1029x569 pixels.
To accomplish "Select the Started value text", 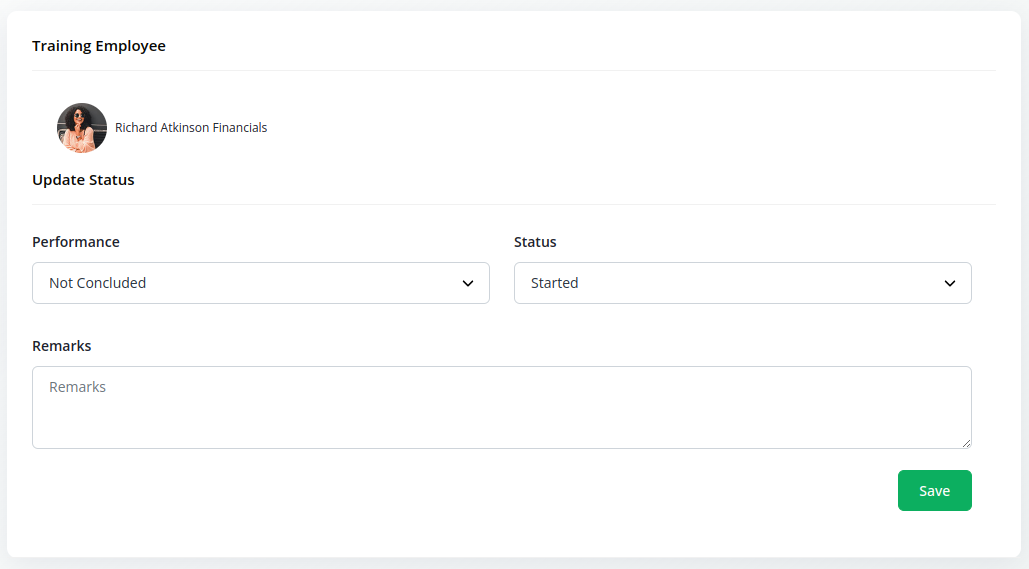I will click(x=555, y=283).
